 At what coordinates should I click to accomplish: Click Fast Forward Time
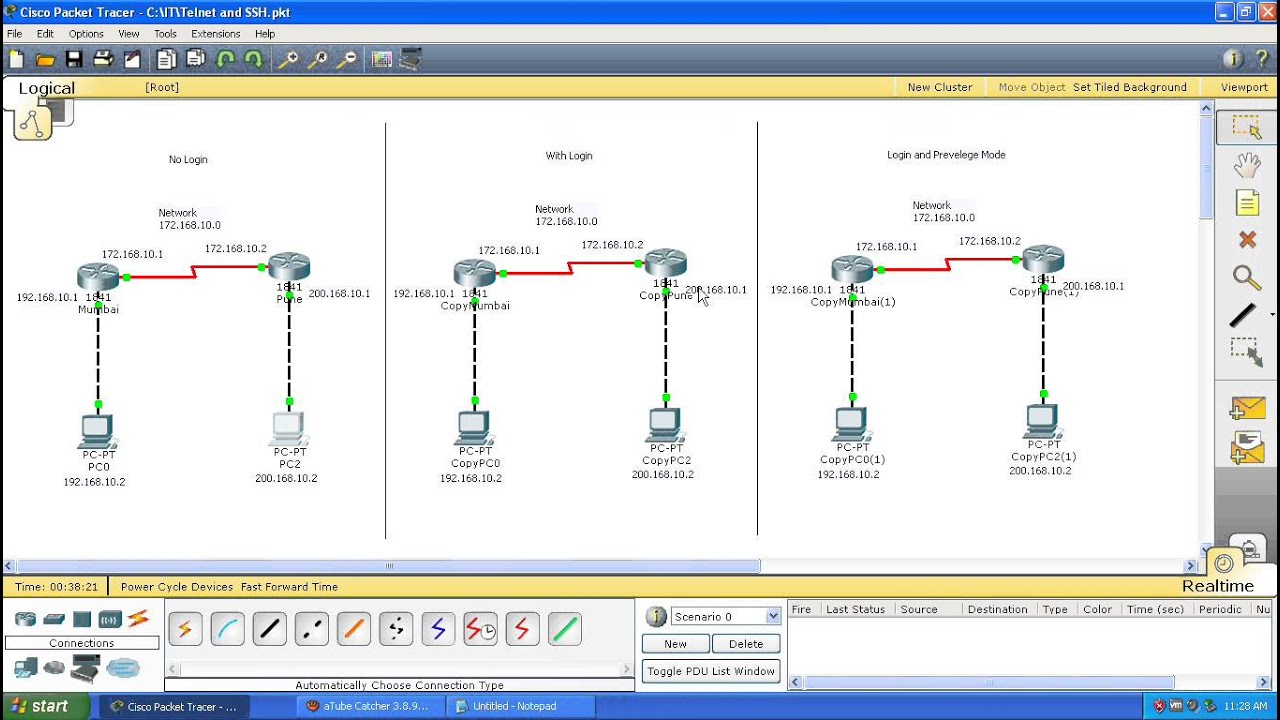(x=289, y=587)
